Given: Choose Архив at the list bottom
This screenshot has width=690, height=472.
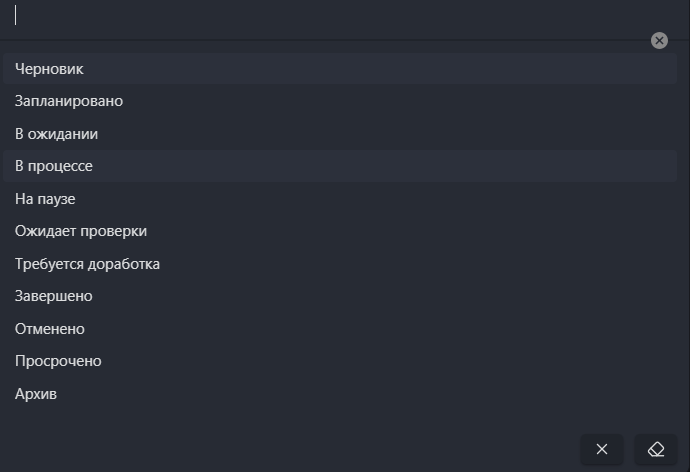Looking at the screenshot, I should pyautogui.click(x=36, y=394).
